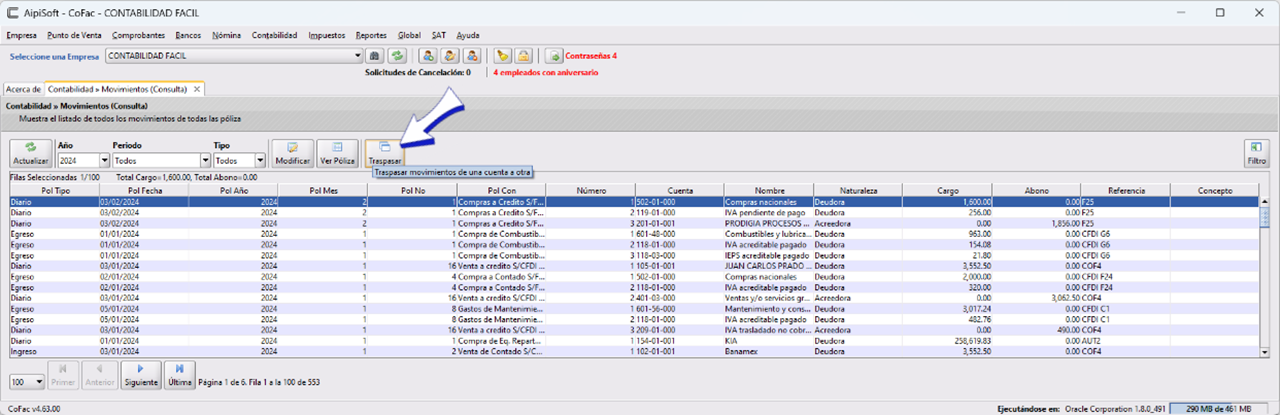
Task: Sort by the Cargo column header
Action: point(947,190)
